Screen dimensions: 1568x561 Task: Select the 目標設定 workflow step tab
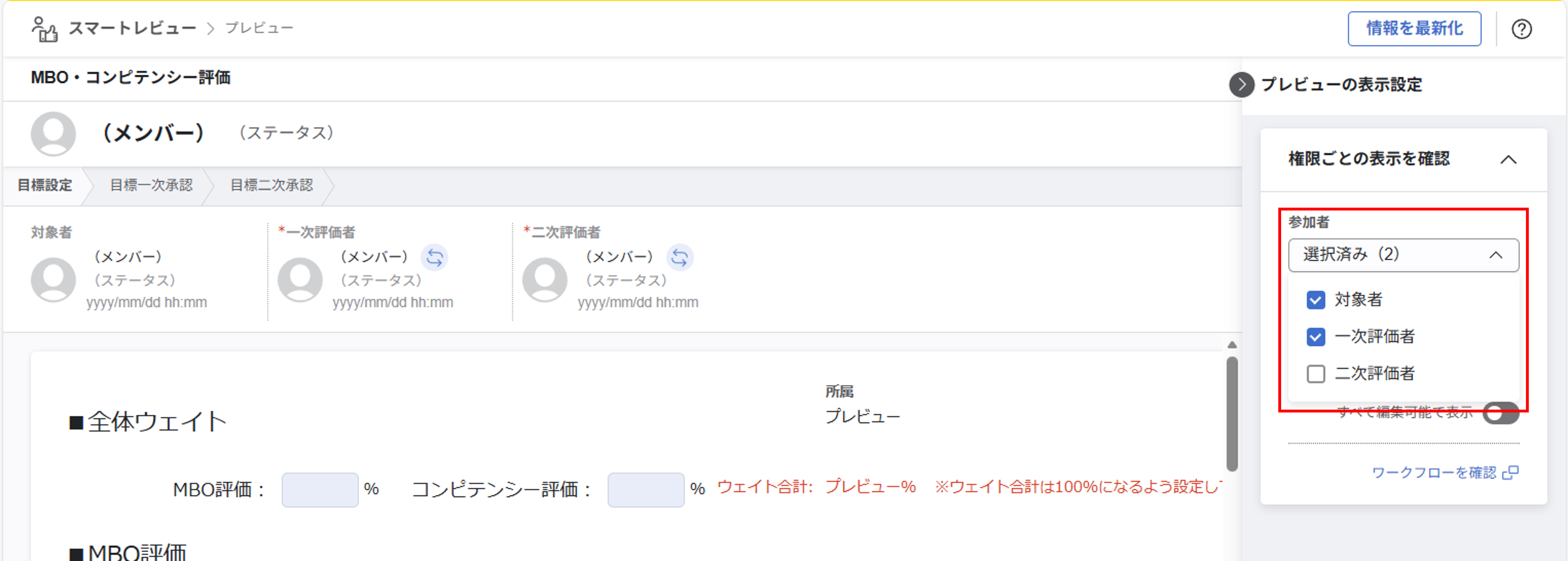(45, 186)
